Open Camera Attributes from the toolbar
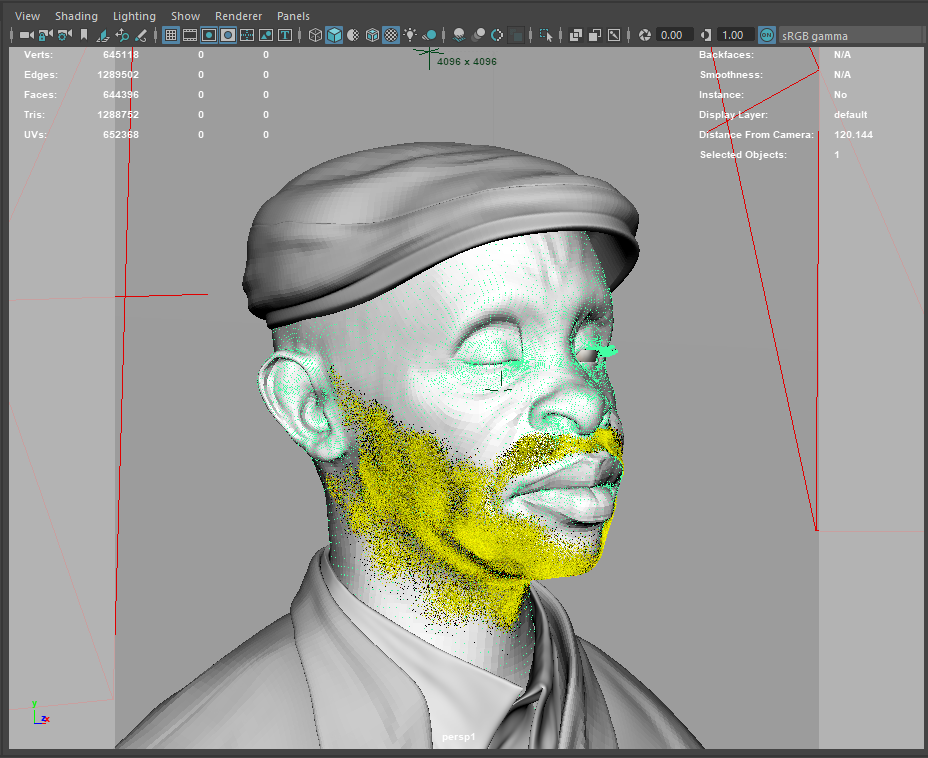The height and width of the screenshot is (758, 928). [65, 36]
